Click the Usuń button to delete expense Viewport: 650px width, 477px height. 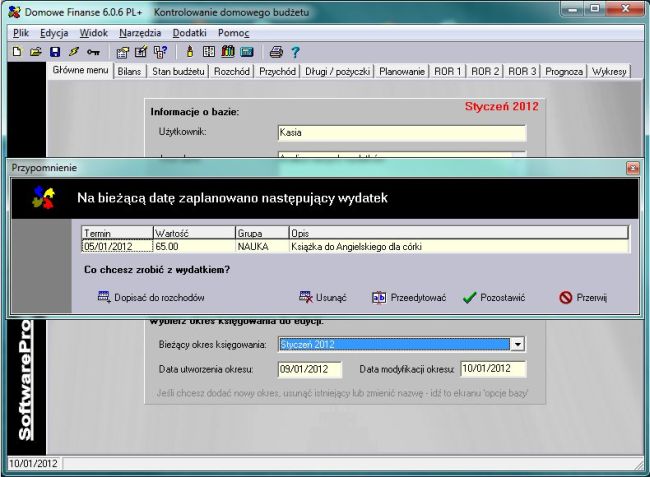[x=323, y=297]
